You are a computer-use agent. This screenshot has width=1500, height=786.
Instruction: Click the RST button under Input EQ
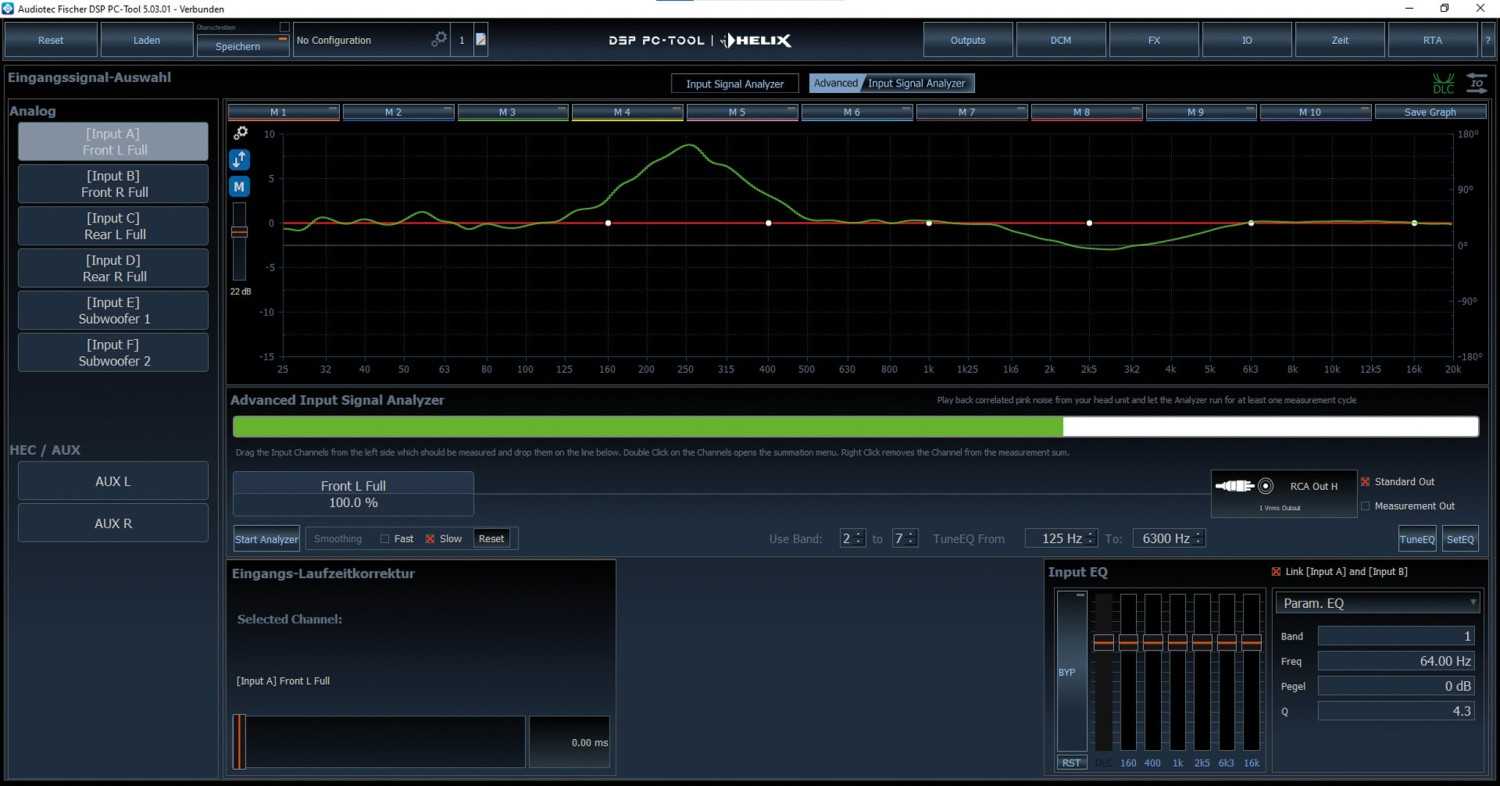tap(1071, 763)
